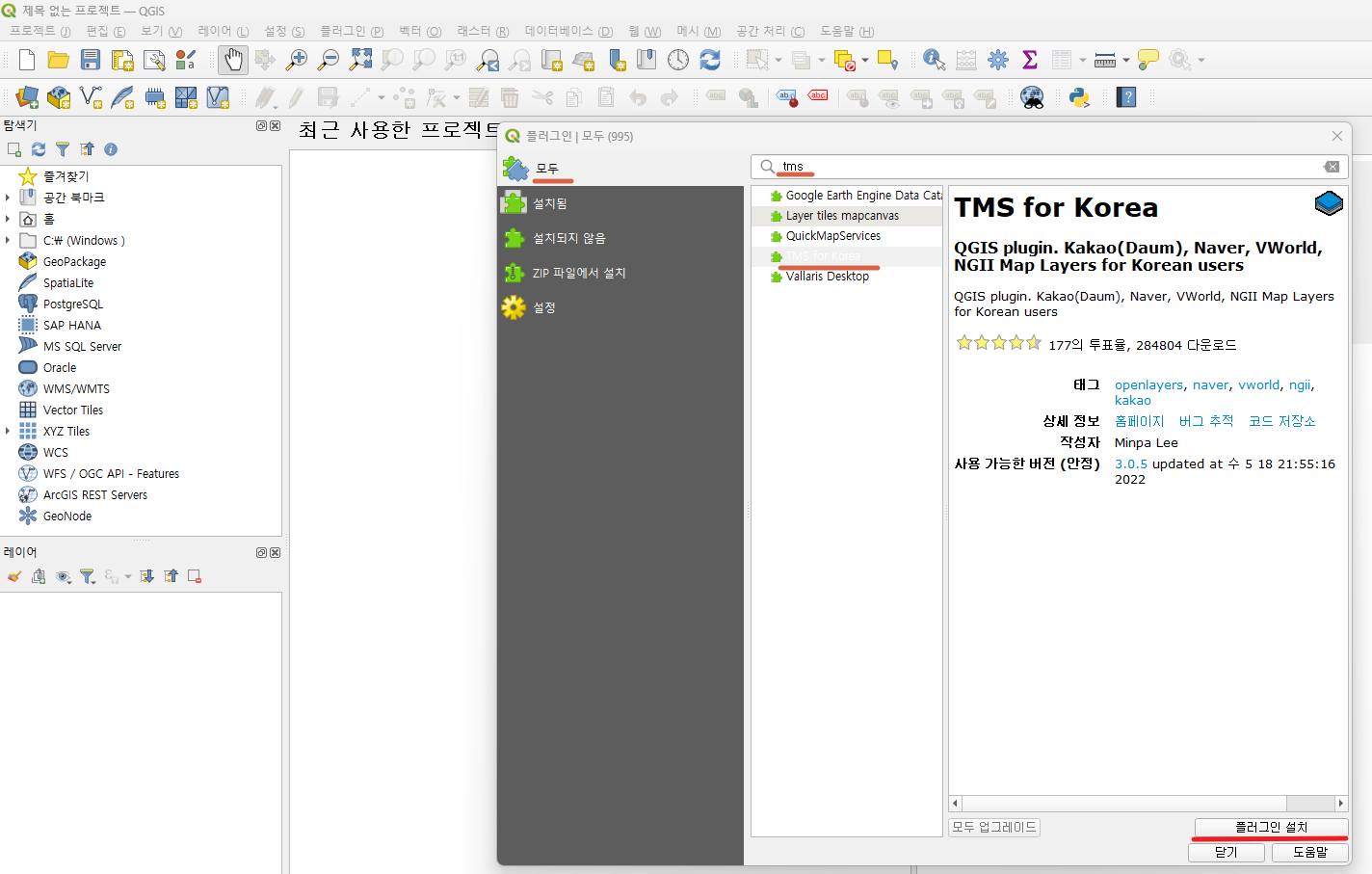Screen dimensions: 1372x874
Task: Select the Pan Map hand tool
Action: pos(233,60)
